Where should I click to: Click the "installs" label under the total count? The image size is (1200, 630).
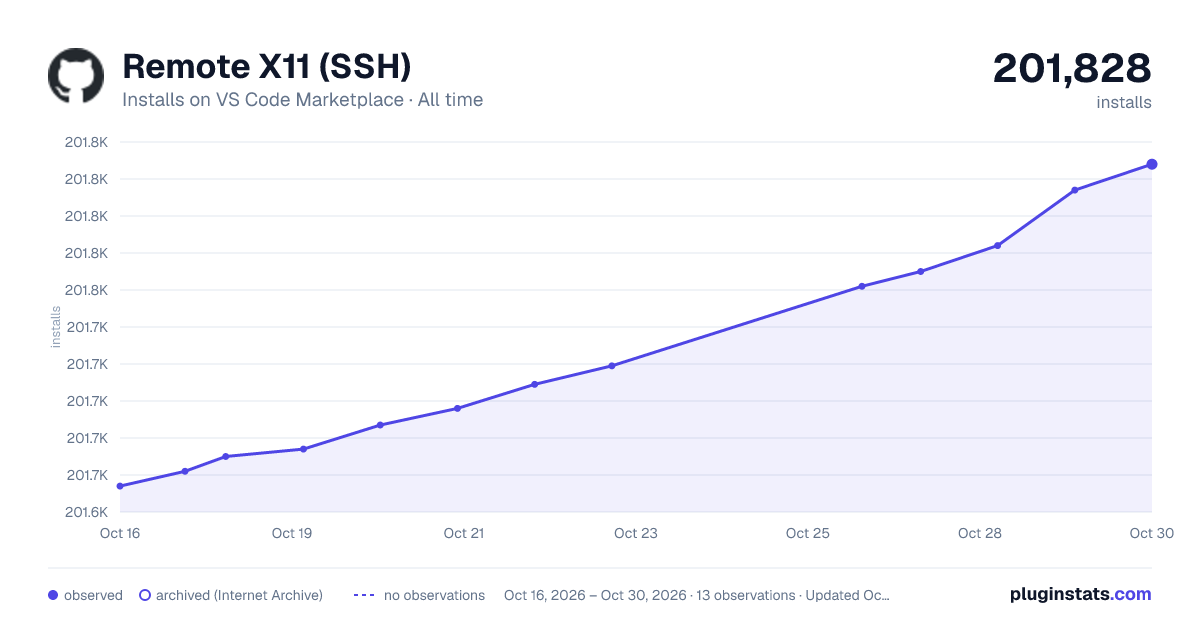[x=1124, y=102]
